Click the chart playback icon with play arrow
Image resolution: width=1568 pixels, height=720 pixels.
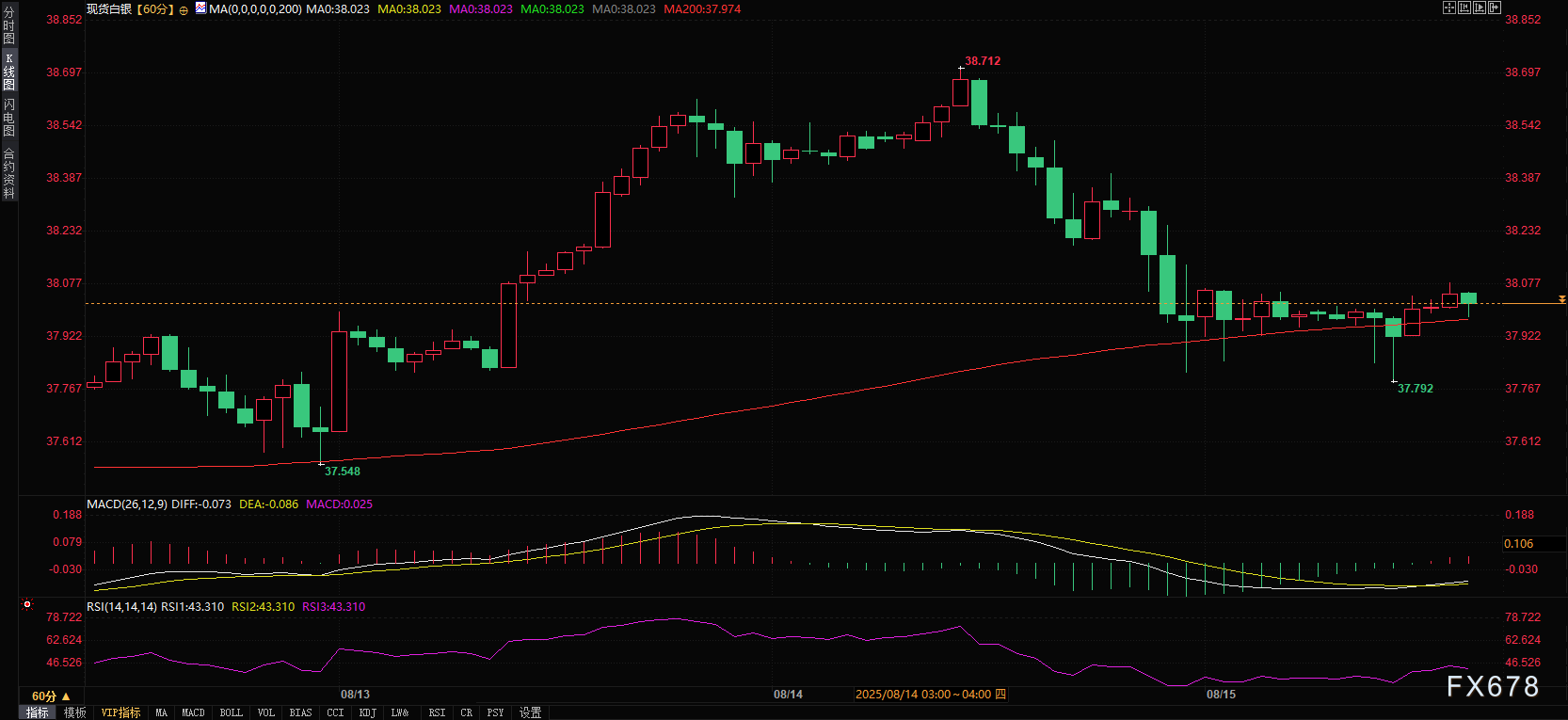[1480, 8]
